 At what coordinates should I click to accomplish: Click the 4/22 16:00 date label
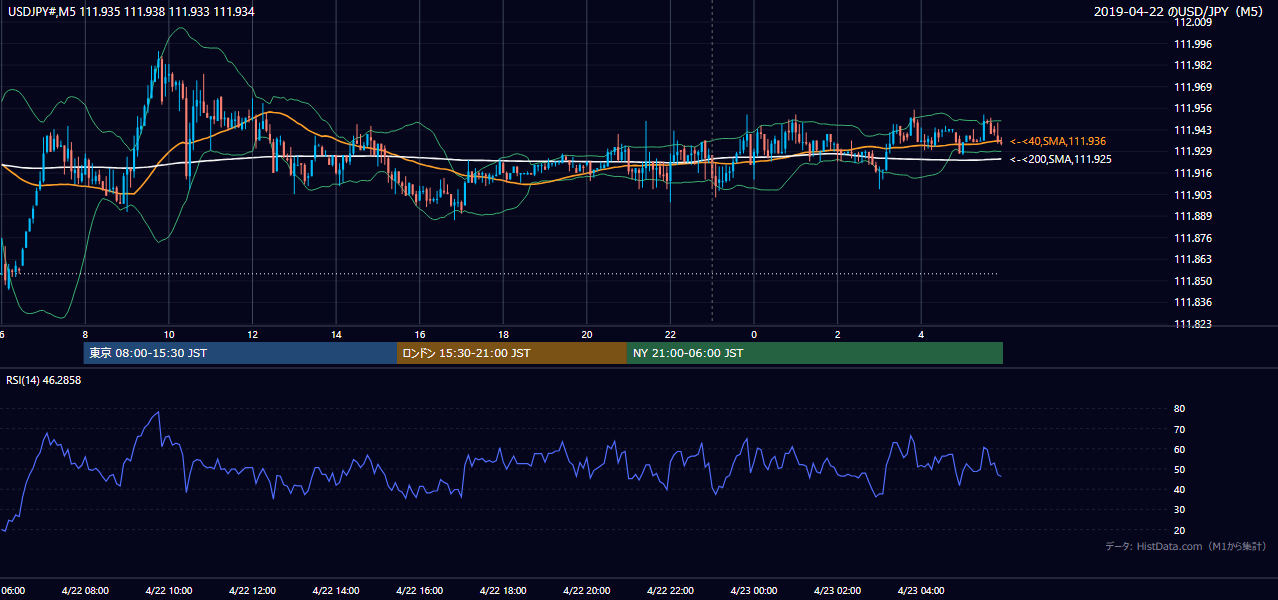419,591
